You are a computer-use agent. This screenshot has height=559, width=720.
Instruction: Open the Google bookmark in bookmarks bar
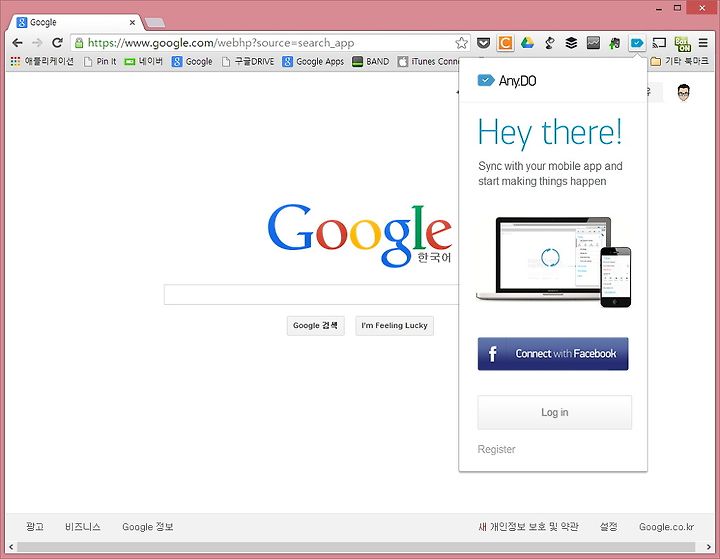point(192,61)
